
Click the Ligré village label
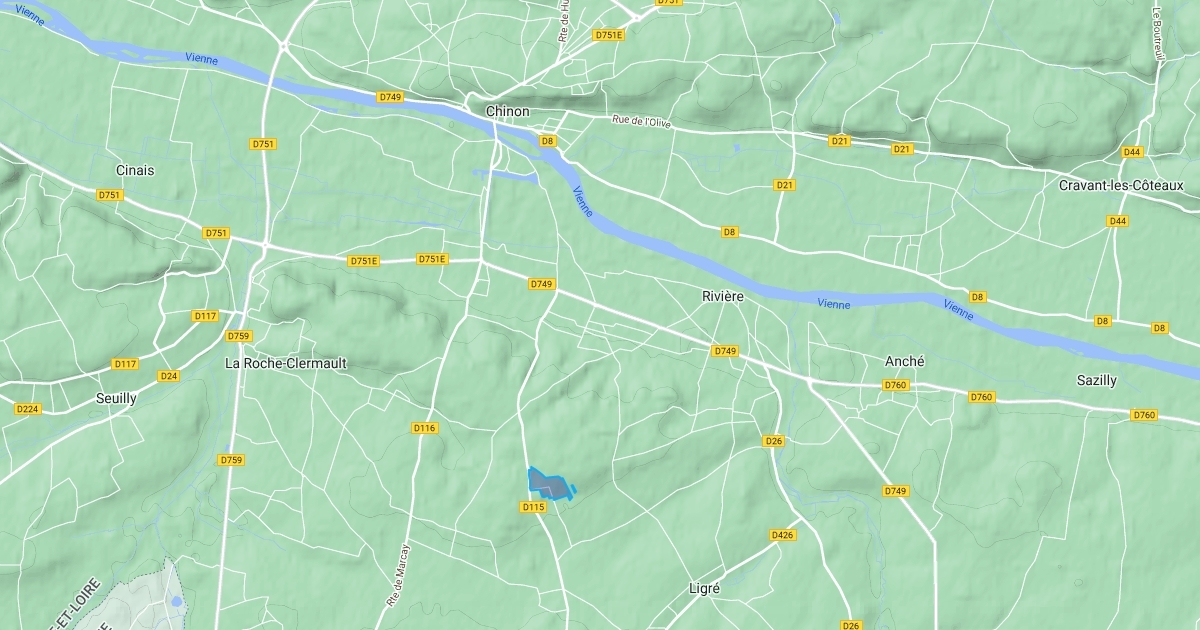[x=705, y=589]
